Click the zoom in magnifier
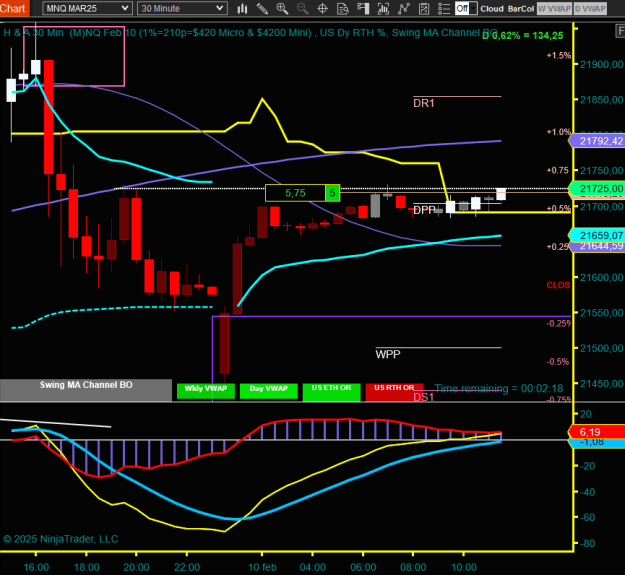 pyautogui.click(x=282, y=8)
